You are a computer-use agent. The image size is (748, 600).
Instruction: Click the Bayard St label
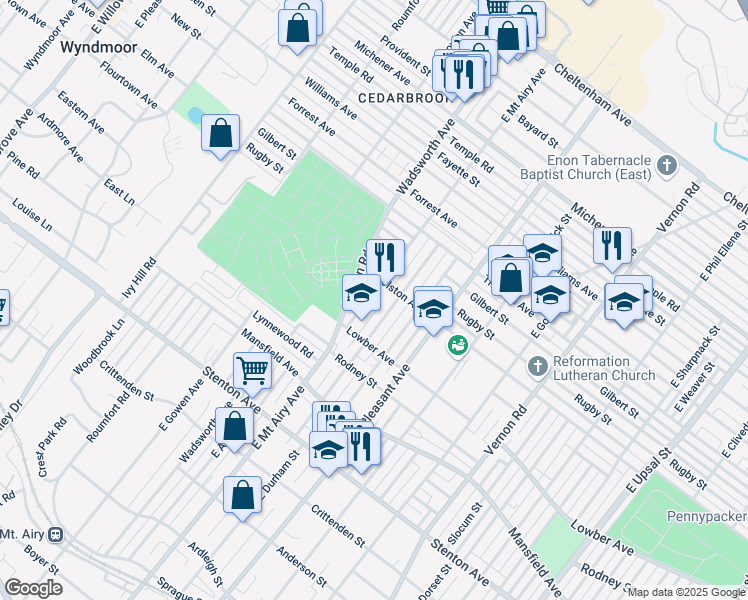point(538,132)
